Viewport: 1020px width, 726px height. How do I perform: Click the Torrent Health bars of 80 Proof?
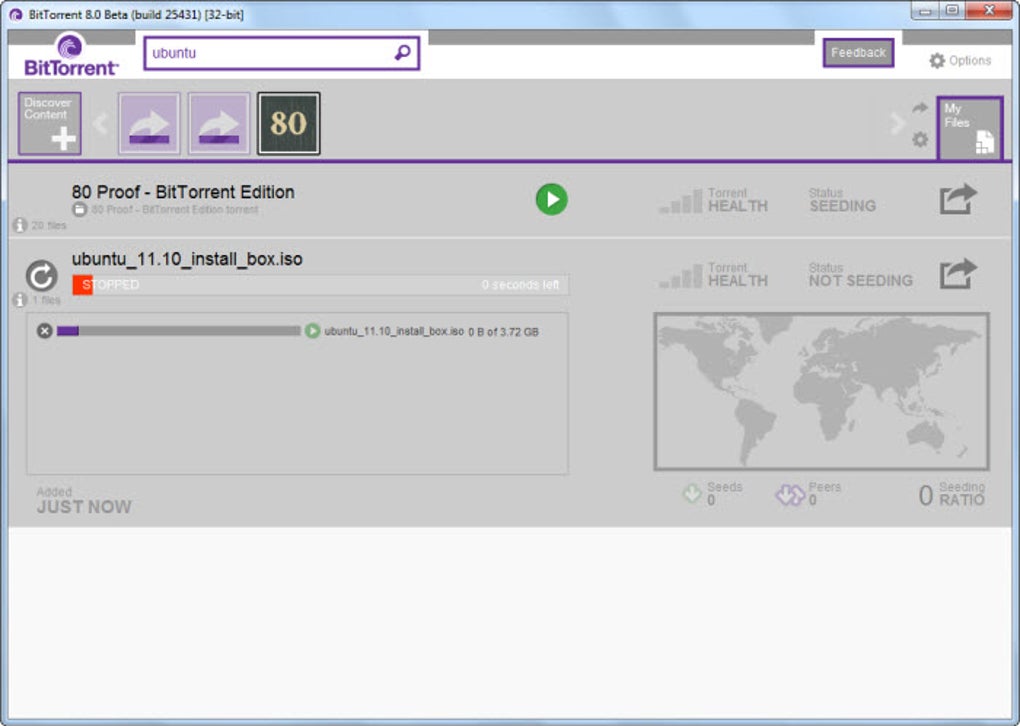(x=680, y=201)
